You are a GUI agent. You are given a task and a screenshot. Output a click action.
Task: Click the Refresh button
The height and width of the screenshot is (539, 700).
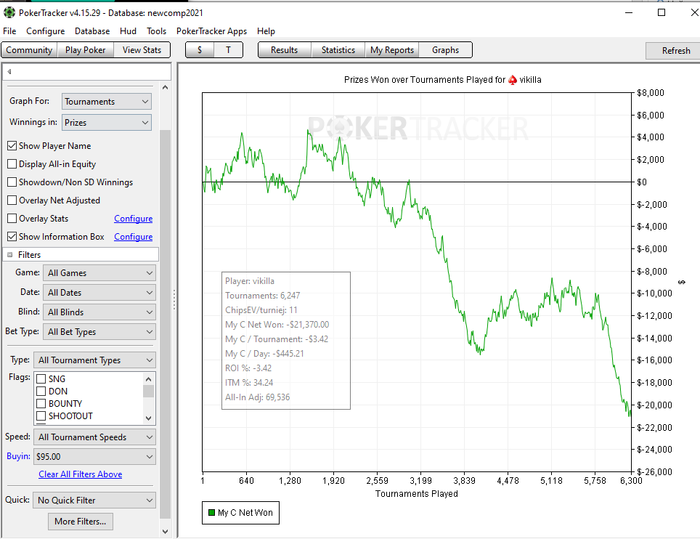point(675,50)
